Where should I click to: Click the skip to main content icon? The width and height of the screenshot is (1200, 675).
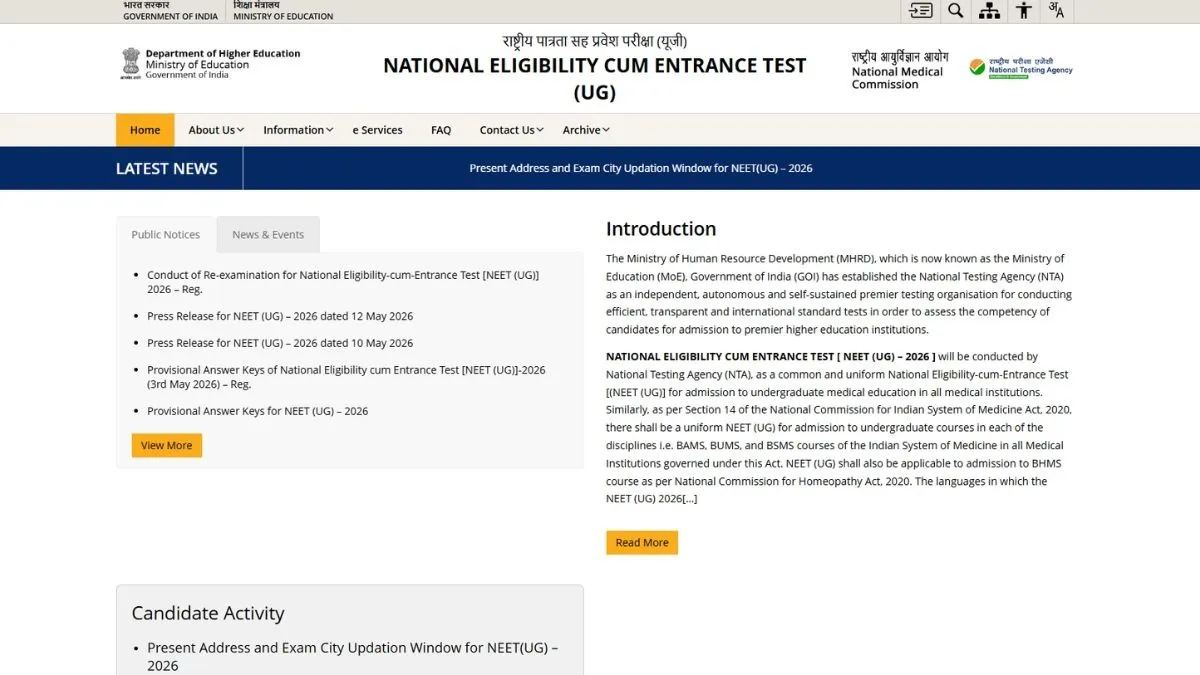pos(921,10)
